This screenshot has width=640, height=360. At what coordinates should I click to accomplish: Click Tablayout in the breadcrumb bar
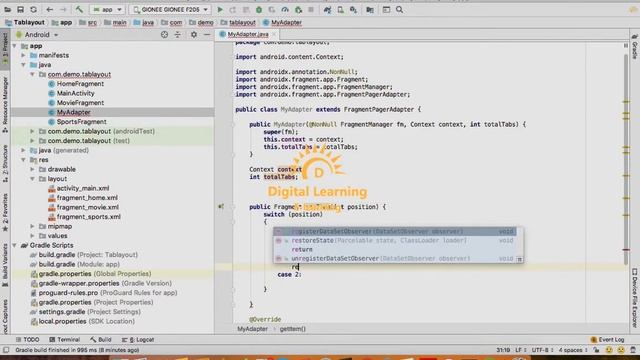25,22
